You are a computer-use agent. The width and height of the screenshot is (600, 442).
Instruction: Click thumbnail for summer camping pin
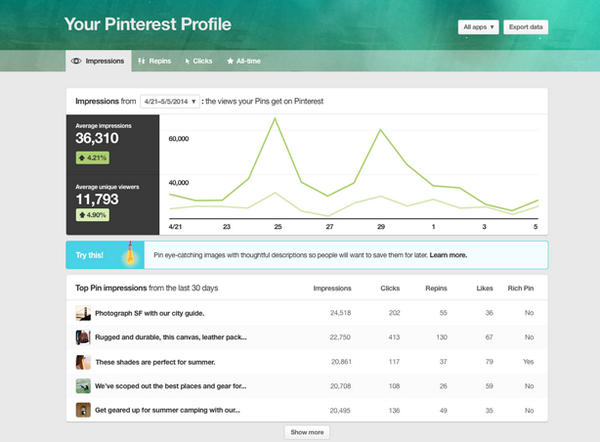pyautogui.click(x=83, y=409)
